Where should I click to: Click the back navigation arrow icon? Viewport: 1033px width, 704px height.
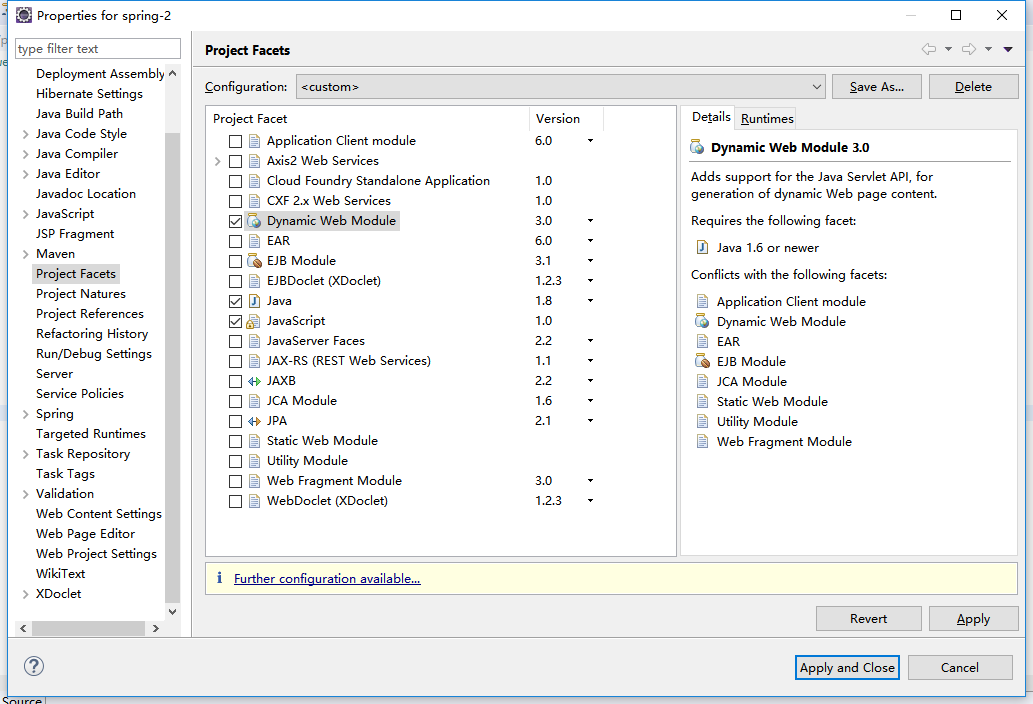[928, 49]
